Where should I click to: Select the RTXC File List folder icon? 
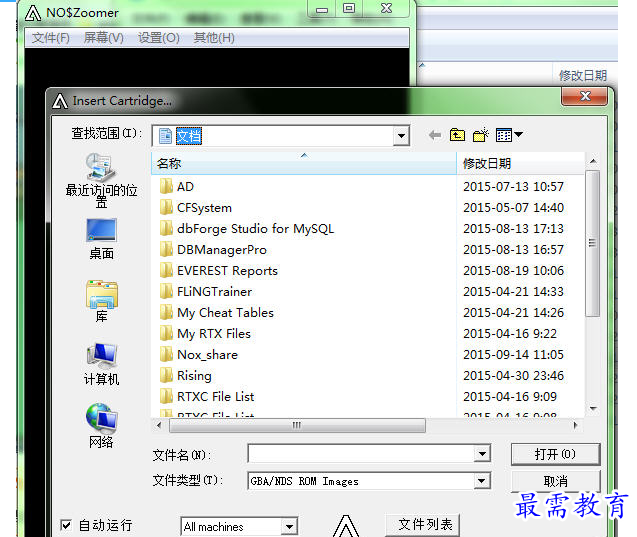click(x=166, y=396)
